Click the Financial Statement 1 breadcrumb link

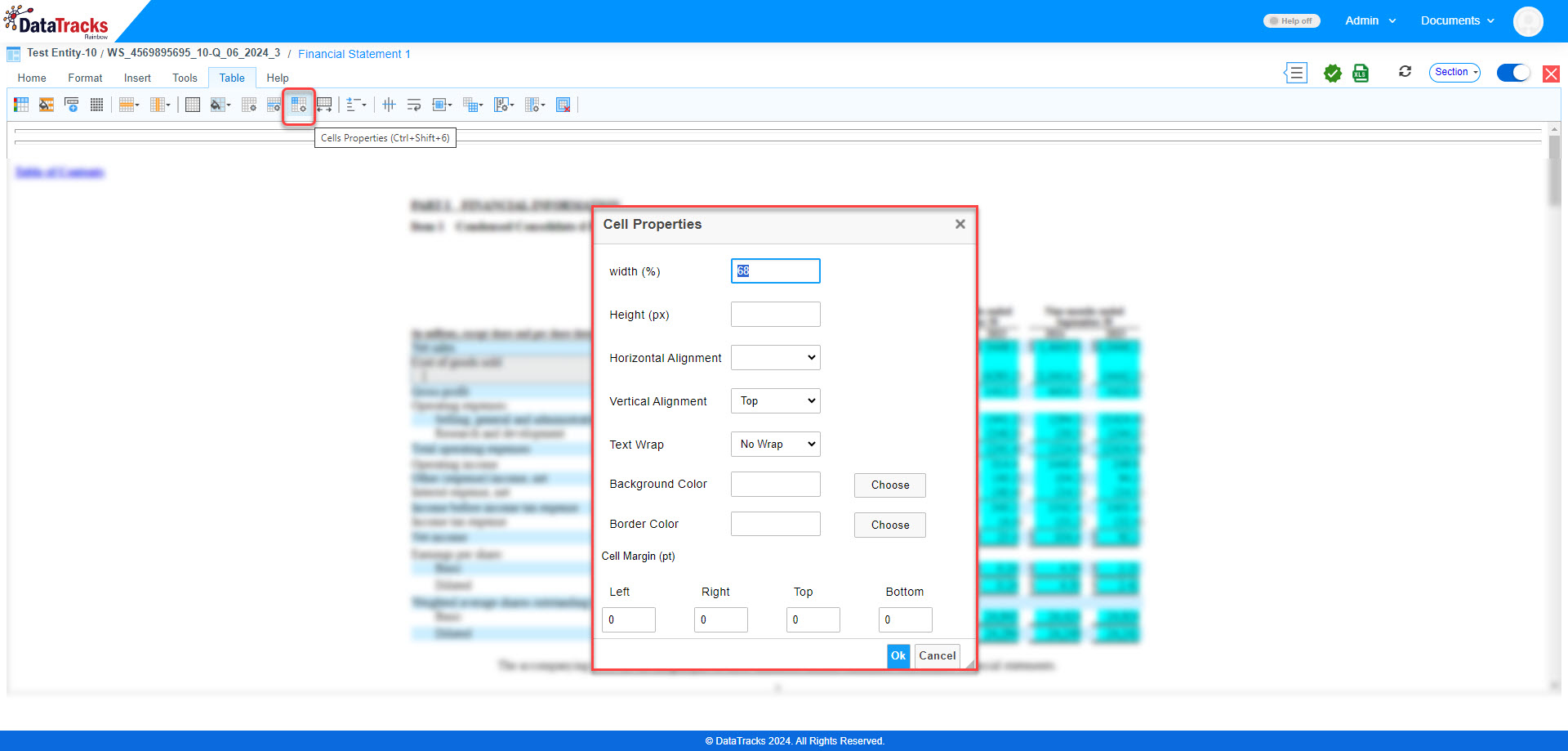click(354, 54)
